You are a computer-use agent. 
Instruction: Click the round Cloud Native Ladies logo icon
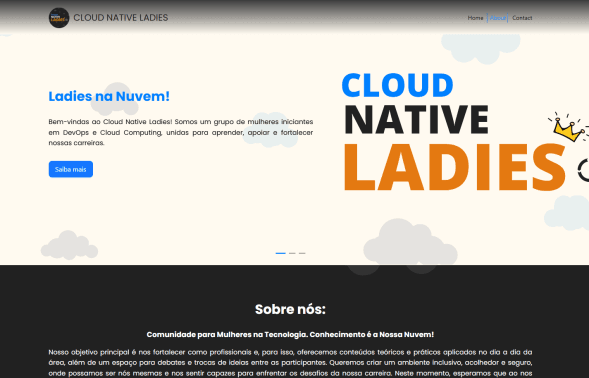pyautogui.click(x=59, y=18)
